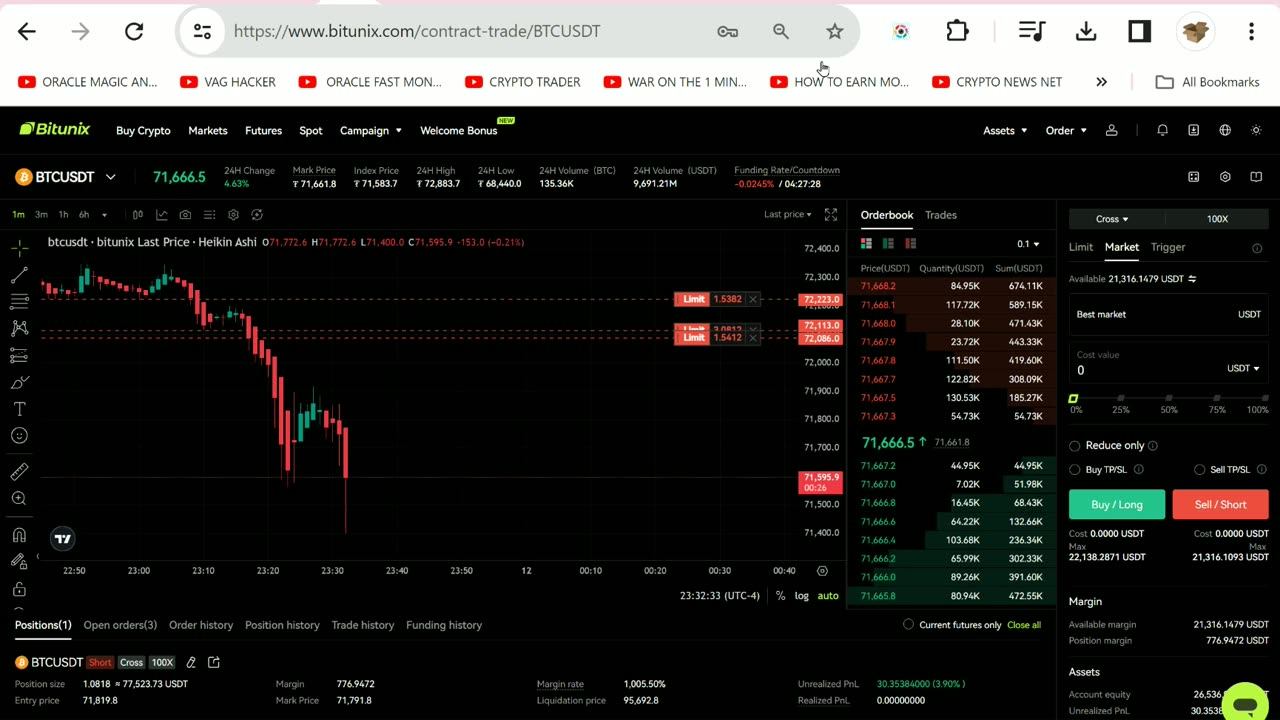Open the Campaign dropdown menu
Screen dimensions: 1280x720
pos(371,130)
